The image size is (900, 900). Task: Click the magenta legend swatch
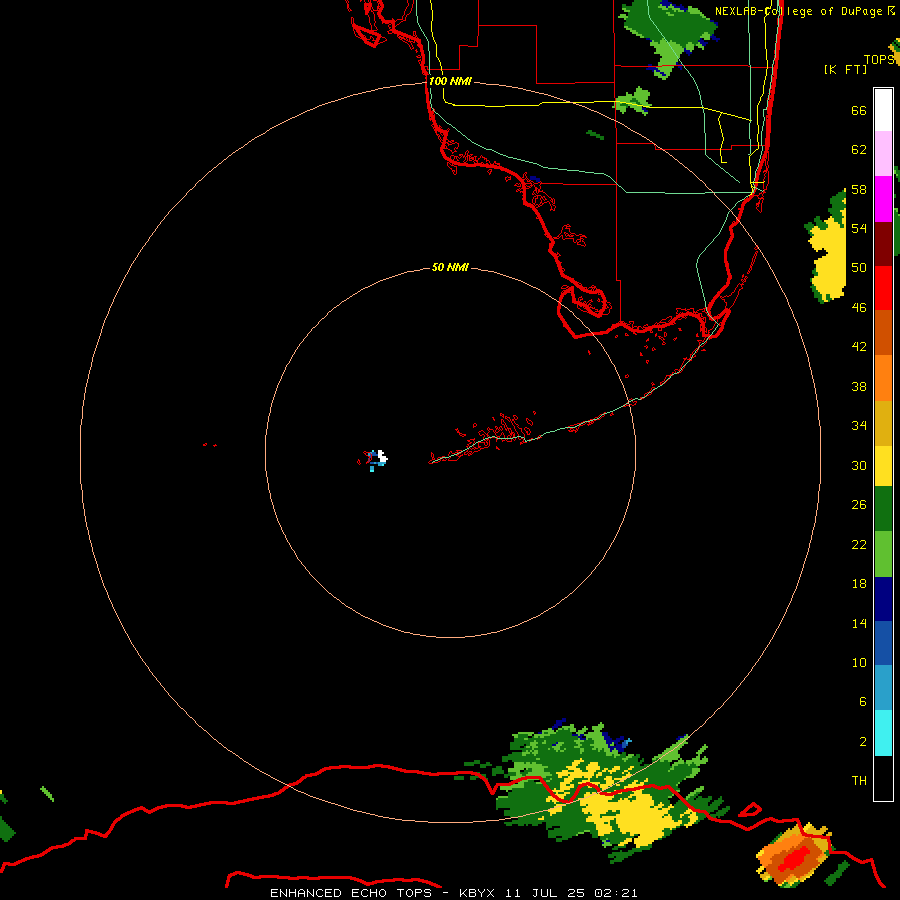click(883, 199)
